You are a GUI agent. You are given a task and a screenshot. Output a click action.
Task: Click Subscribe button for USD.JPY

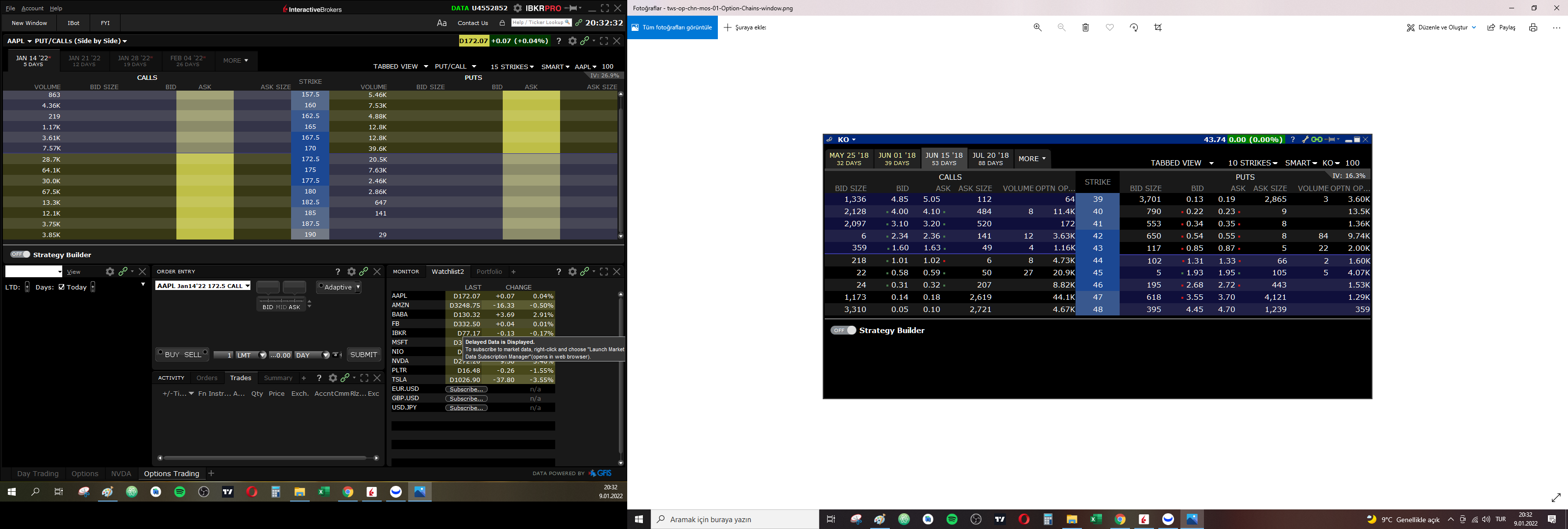pyautogui.click(x=466, y=408)
